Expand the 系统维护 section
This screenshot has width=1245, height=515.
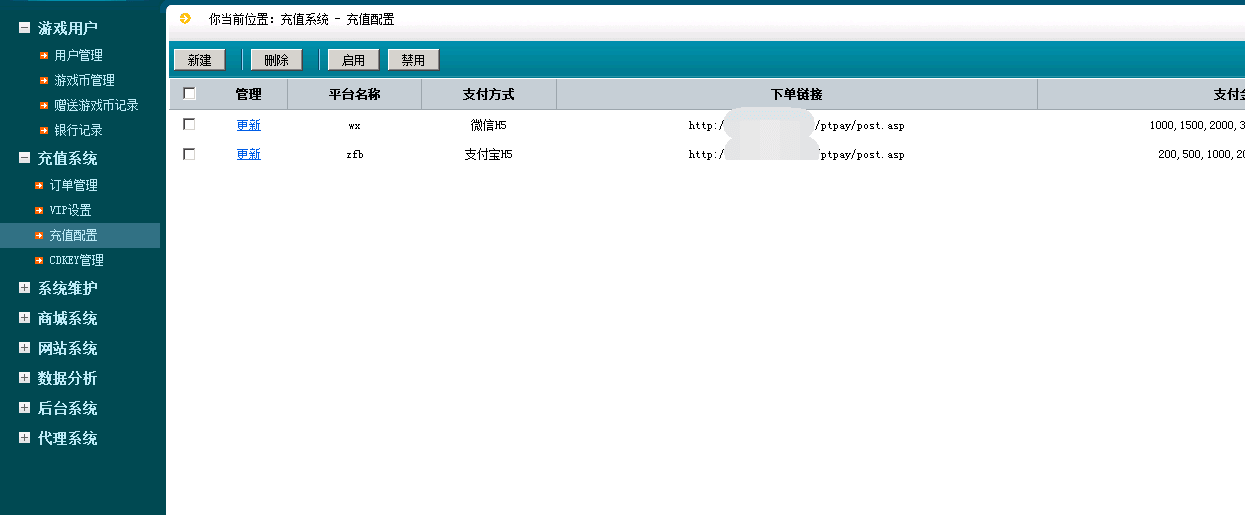(x=25, y=288)
